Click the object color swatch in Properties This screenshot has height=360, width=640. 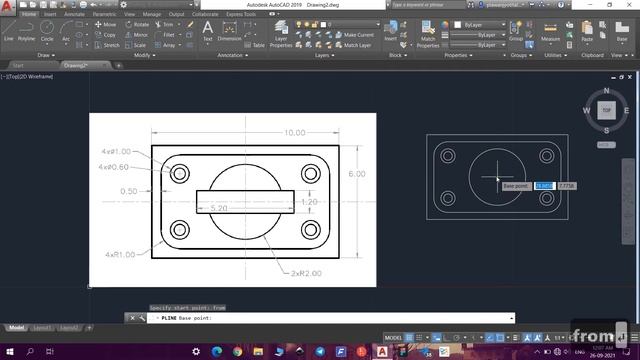pos(458,25)
